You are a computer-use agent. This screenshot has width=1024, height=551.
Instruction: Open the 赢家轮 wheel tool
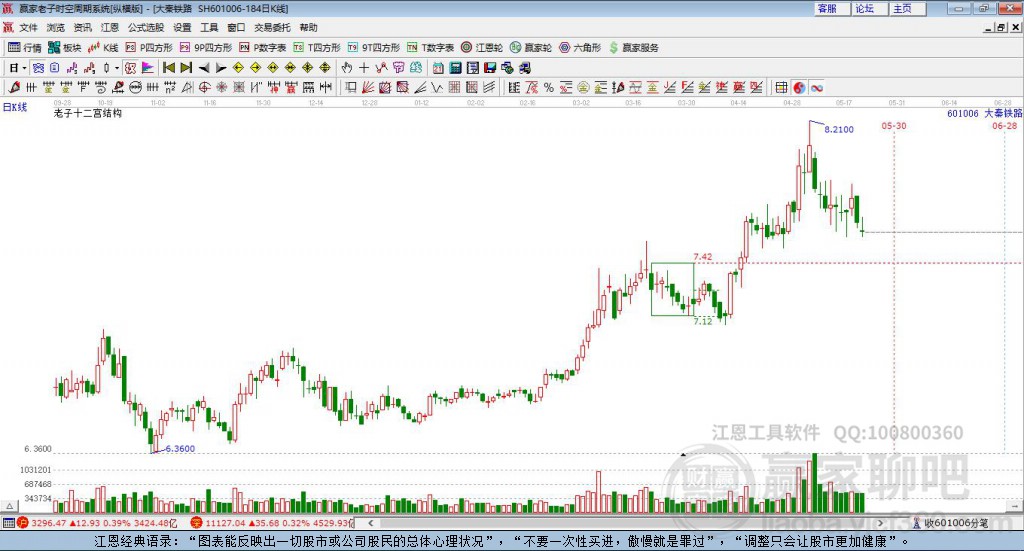click(x=531, y=48)
